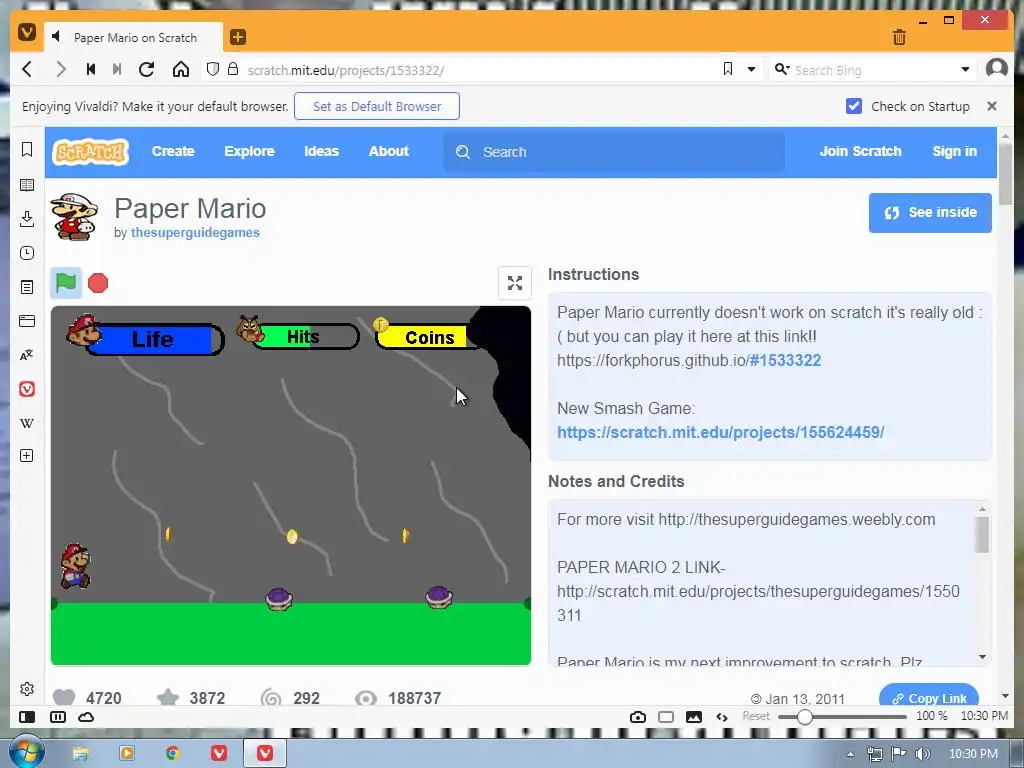This screenshot has width=1024, height=768.
Task: Open the Windows Start button
Action: (26, 752)
